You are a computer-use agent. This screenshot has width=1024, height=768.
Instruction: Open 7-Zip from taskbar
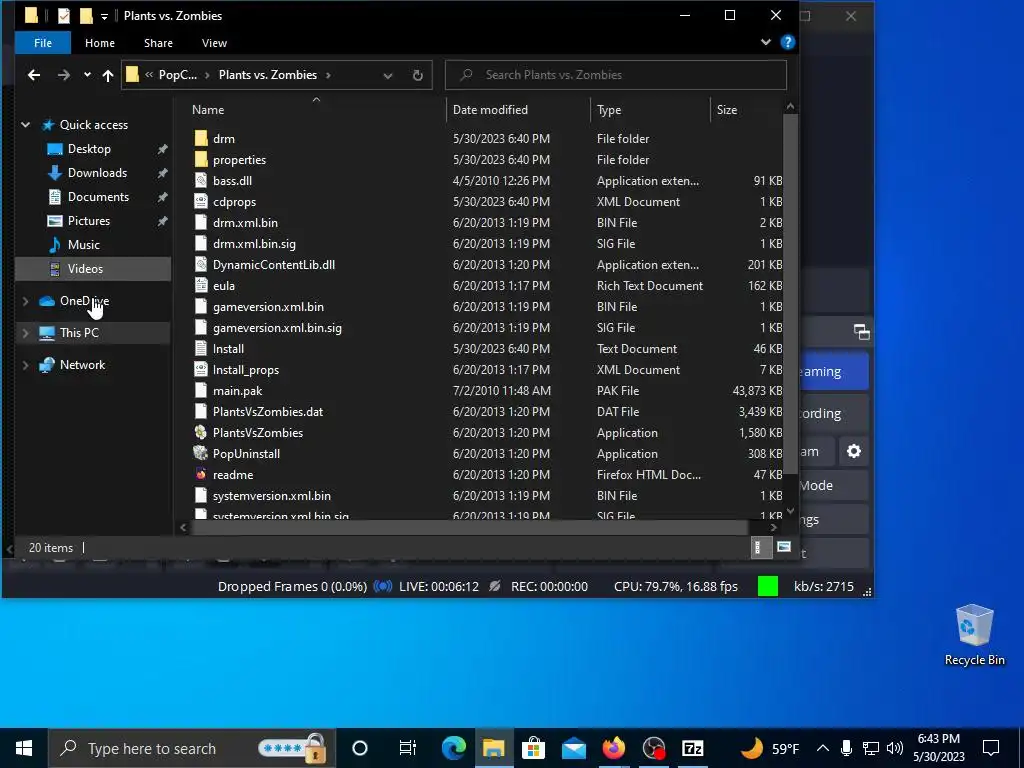(x=692, y=748)
